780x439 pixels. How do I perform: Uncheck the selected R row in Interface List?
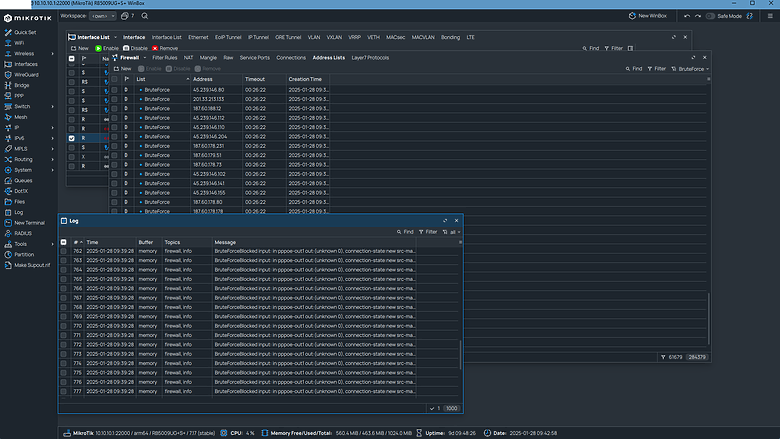[72, 138]
